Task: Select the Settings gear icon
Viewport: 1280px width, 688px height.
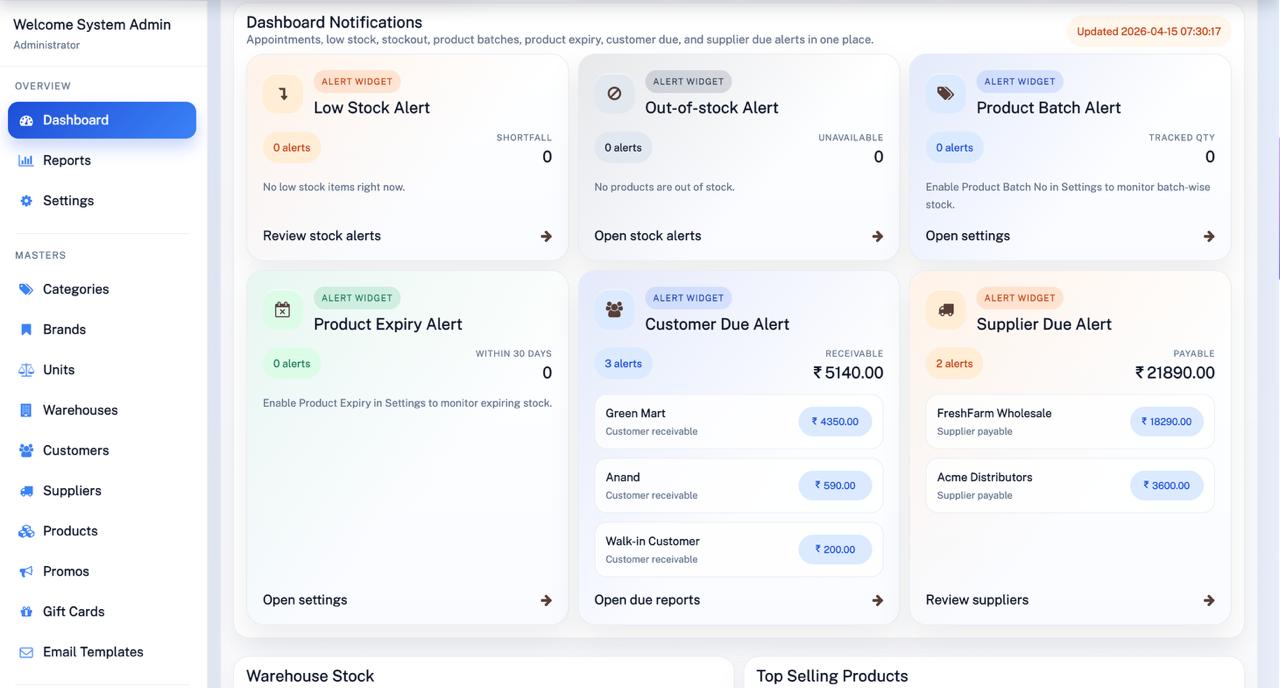Action: 25,200
